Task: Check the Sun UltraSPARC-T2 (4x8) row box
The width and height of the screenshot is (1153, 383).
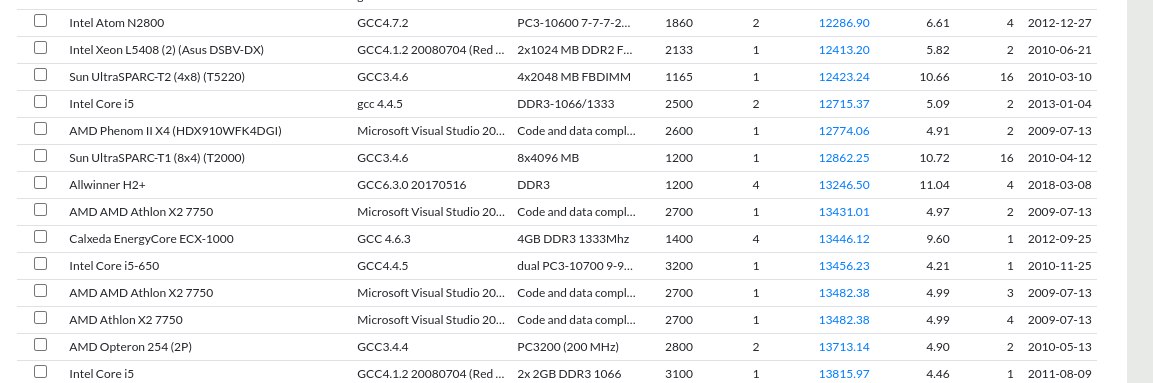Action: pos(40,74)
